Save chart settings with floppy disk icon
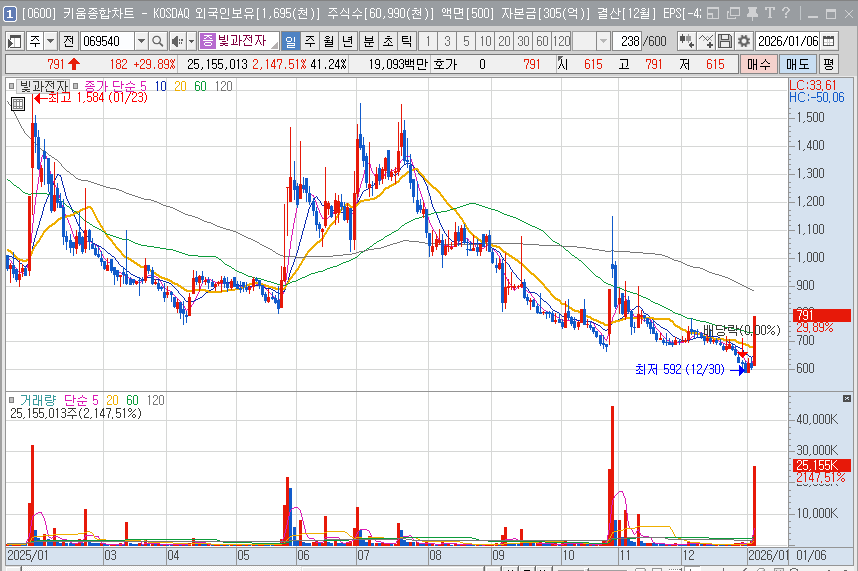The width and height of the screenshot is (858, 571). [724, 41]
